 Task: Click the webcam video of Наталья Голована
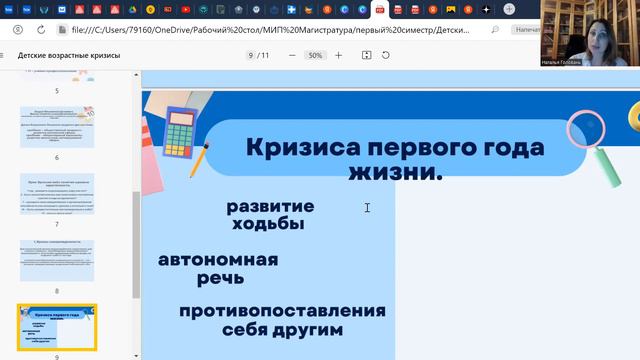point(590,33)
